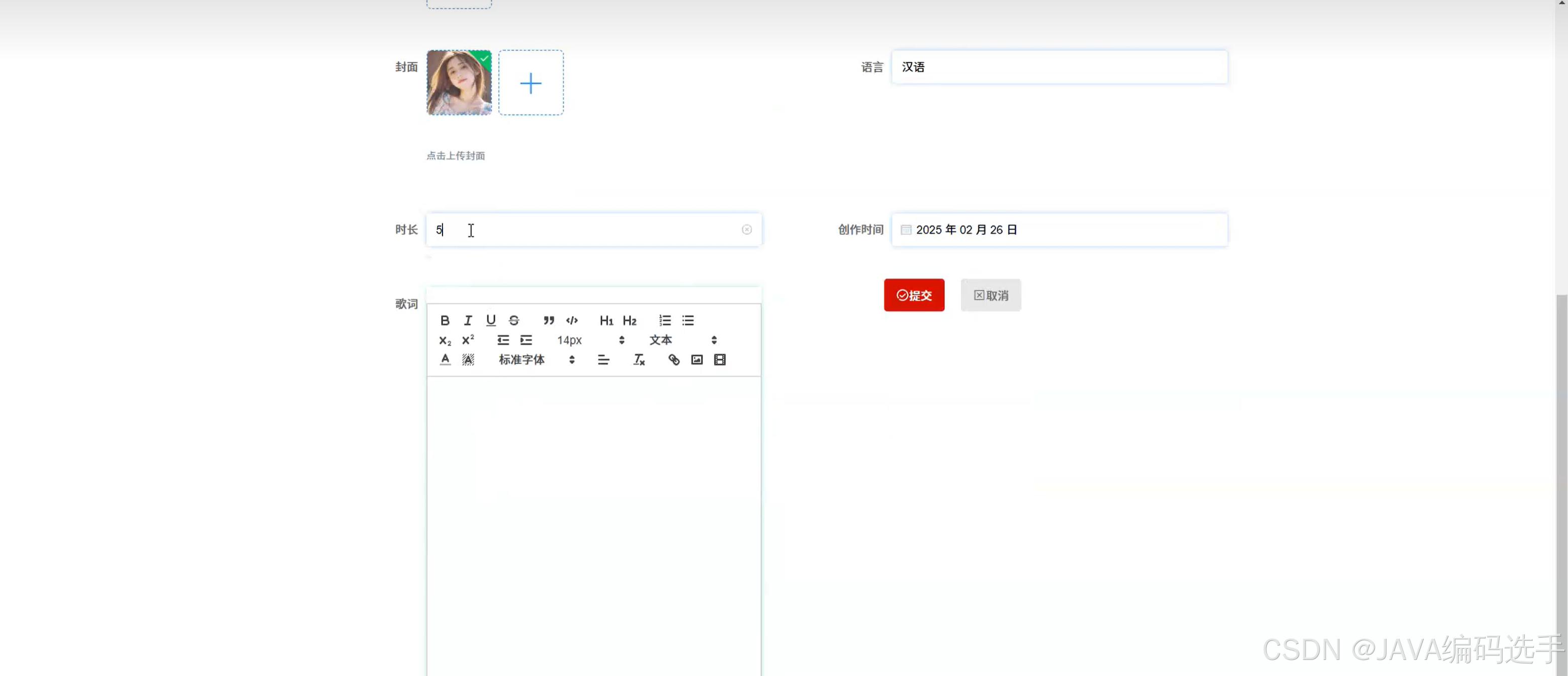This screenshot has height=676, width=1568.
Task: Insert a code block in the editor
Action: pos(572,320)
